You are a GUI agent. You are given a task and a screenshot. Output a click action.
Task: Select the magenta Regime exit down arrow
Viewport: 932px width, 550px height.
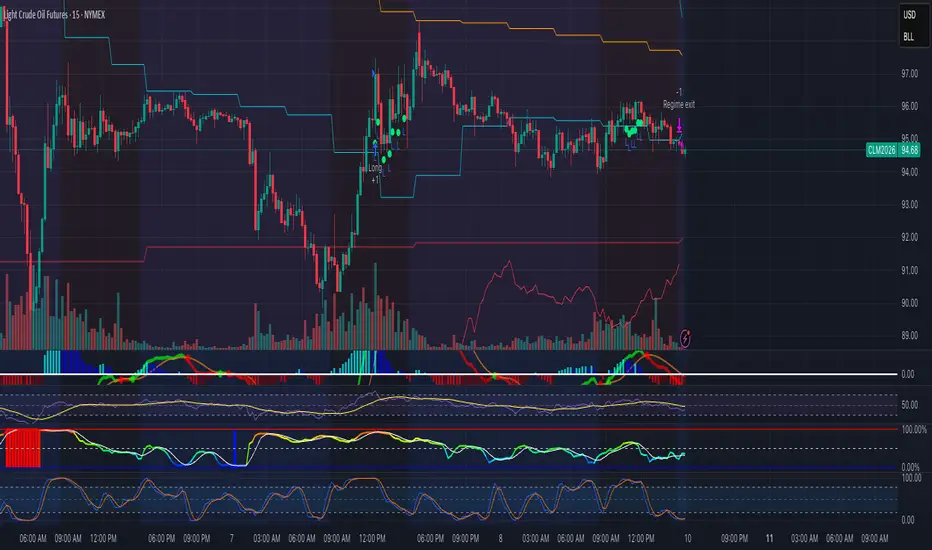click(679, 126)
